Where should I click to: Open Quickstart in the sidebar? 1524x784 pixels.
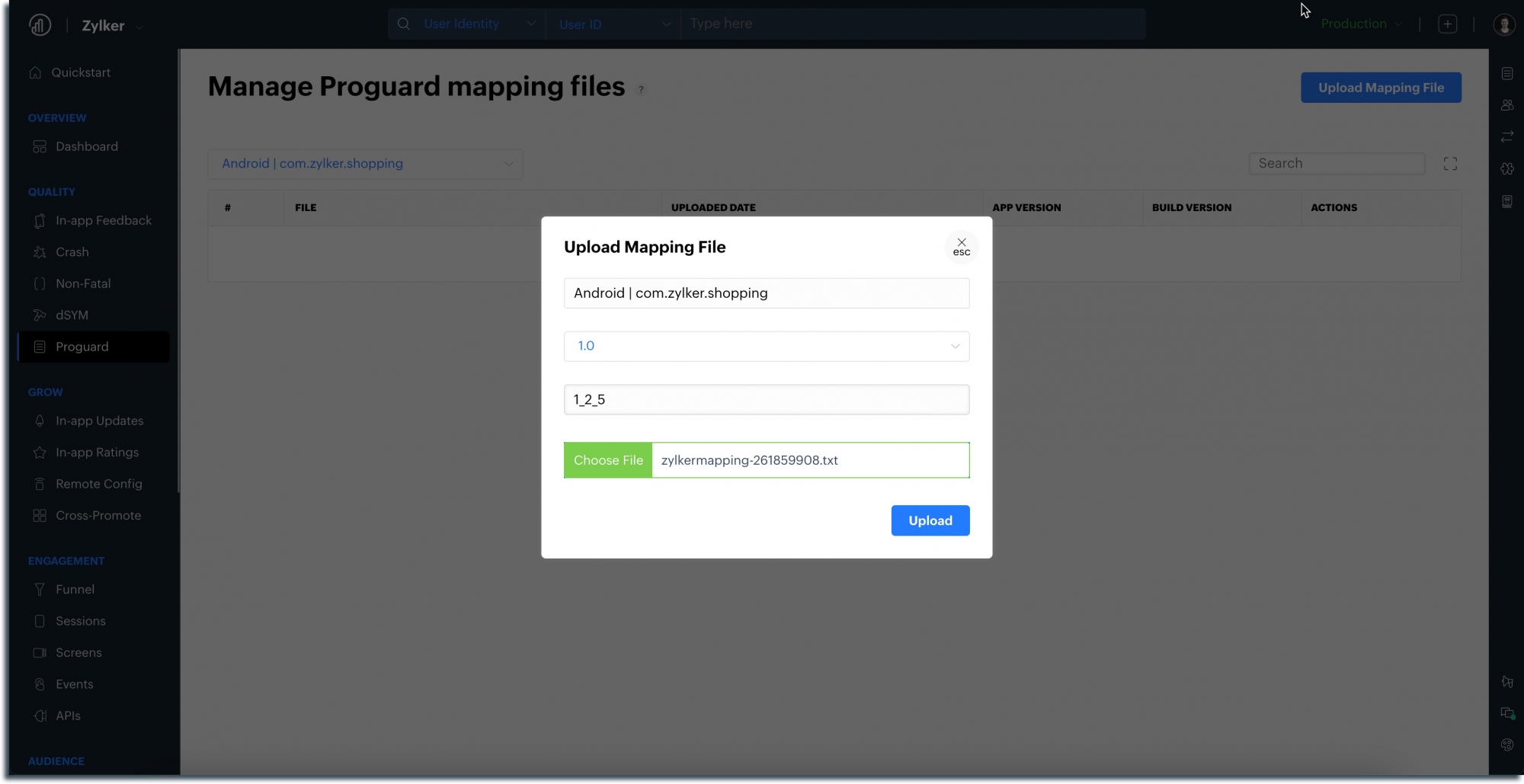point(81,72)
